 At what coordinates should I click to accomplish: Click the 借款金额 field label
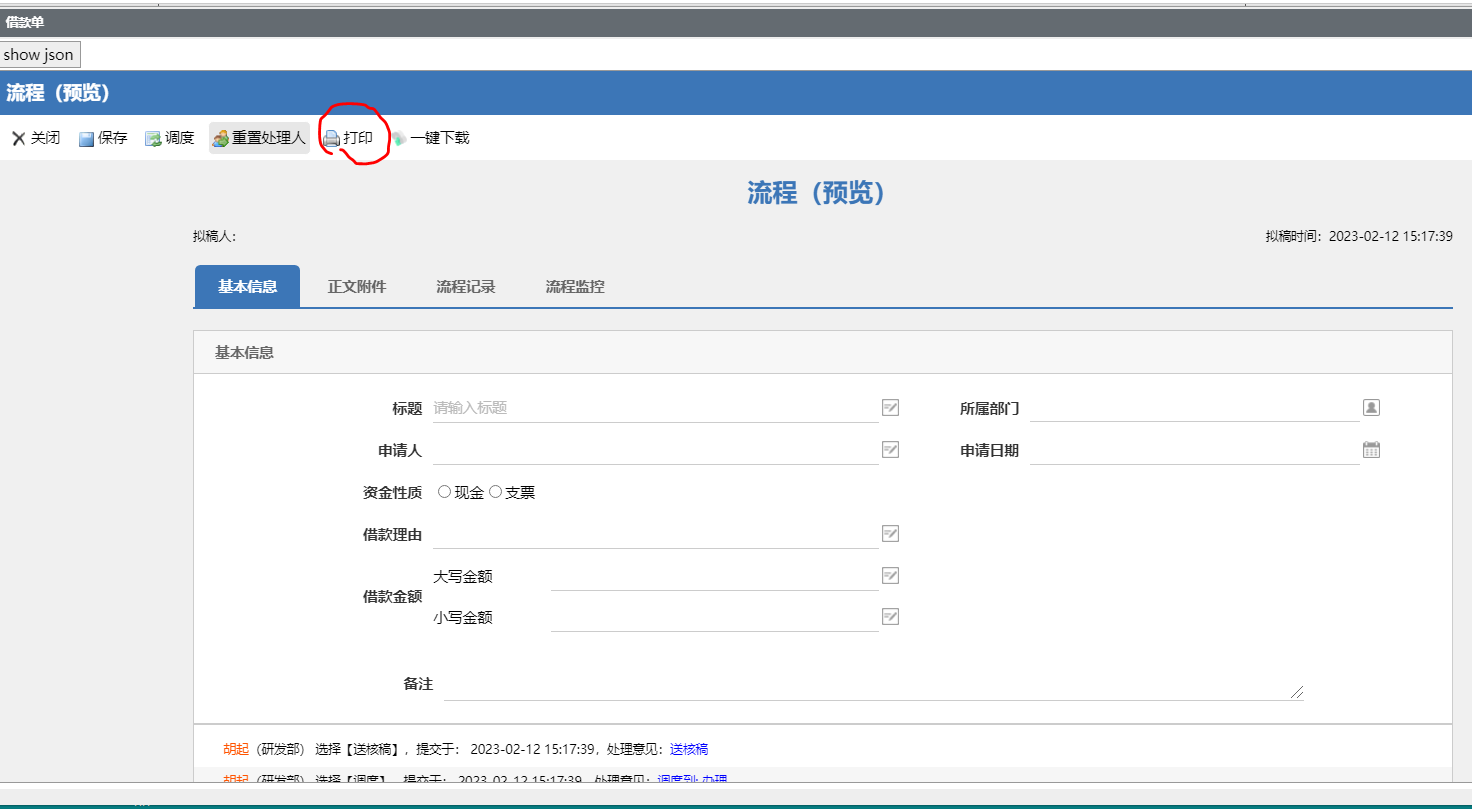coord(392,597)
